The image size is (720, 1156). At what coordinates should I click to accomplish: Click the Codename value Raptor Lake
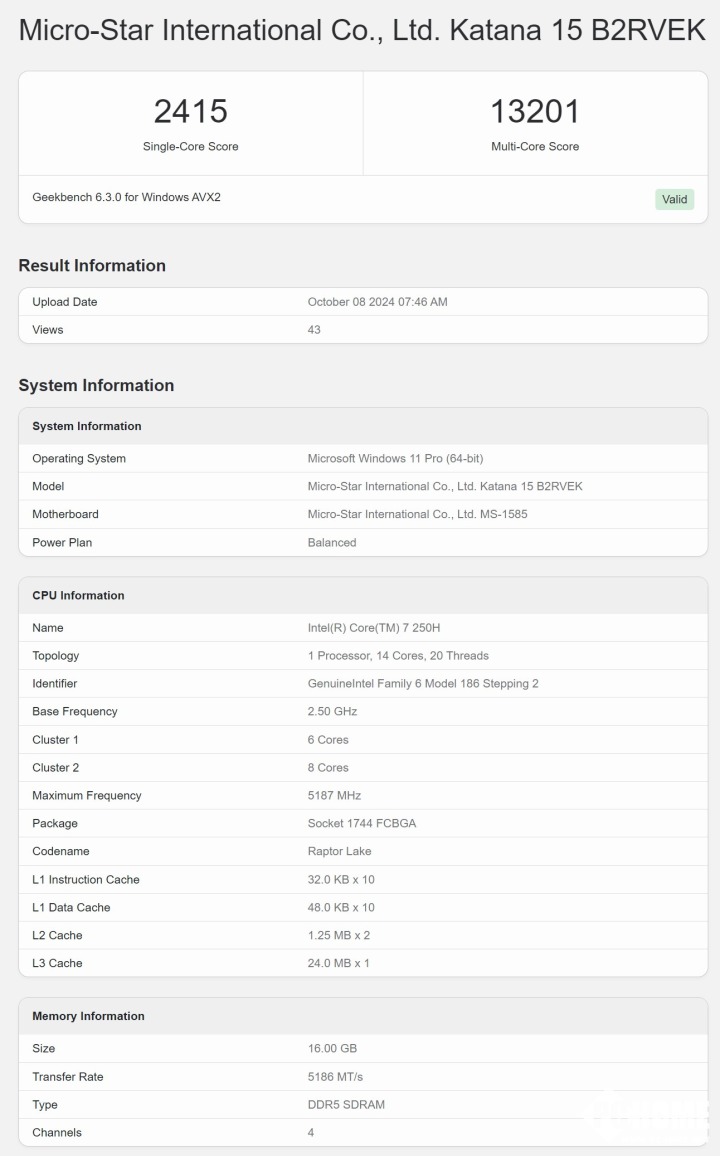[x=339, y=852]
